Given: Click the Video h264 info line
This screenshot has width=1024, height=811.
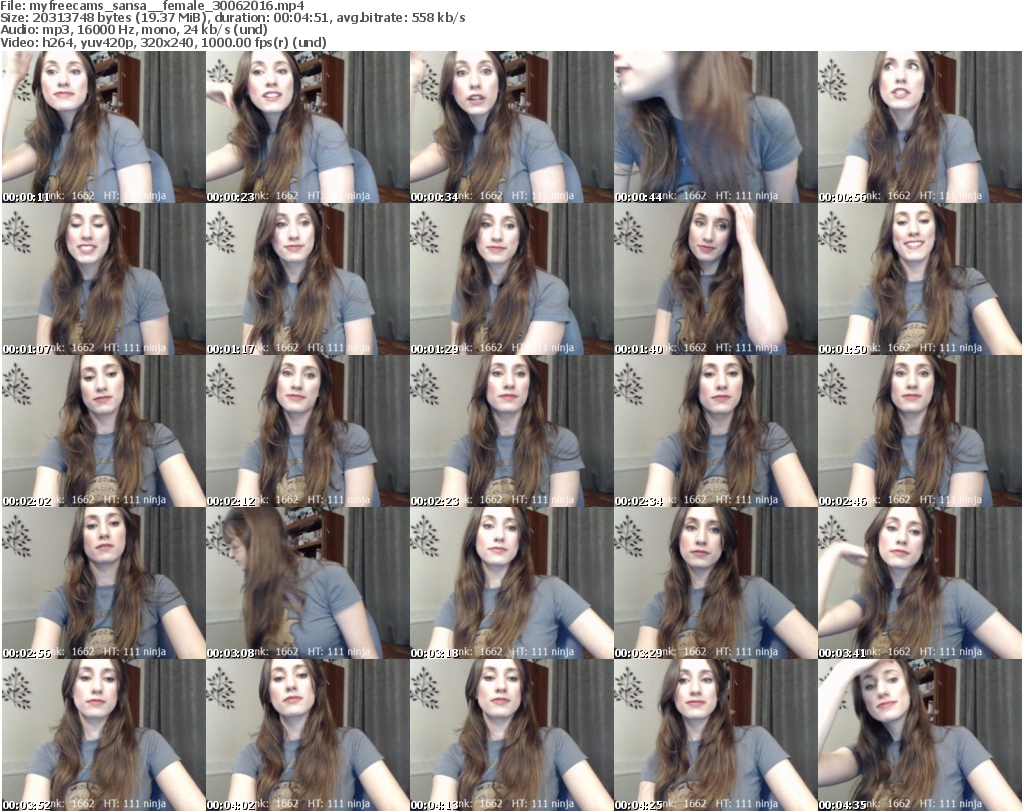Looking at the screenshot, I should coord(170,42).
